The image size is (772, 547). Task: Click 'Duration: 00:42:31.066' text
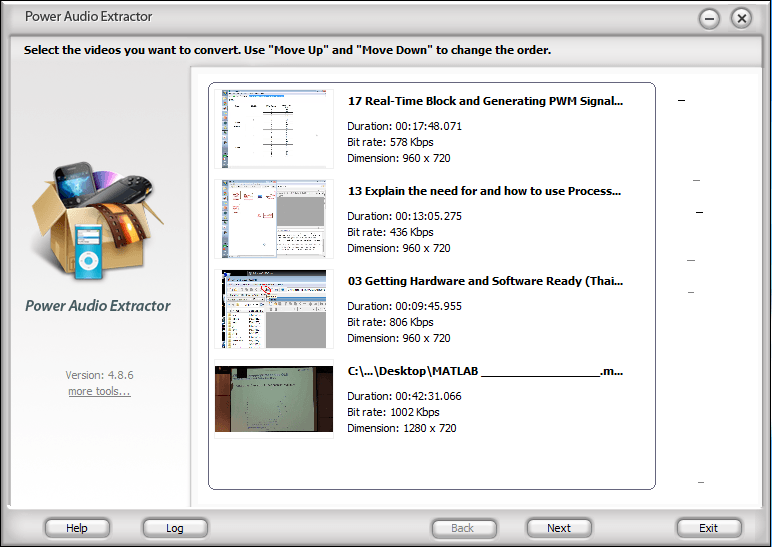tap(405, 396)
